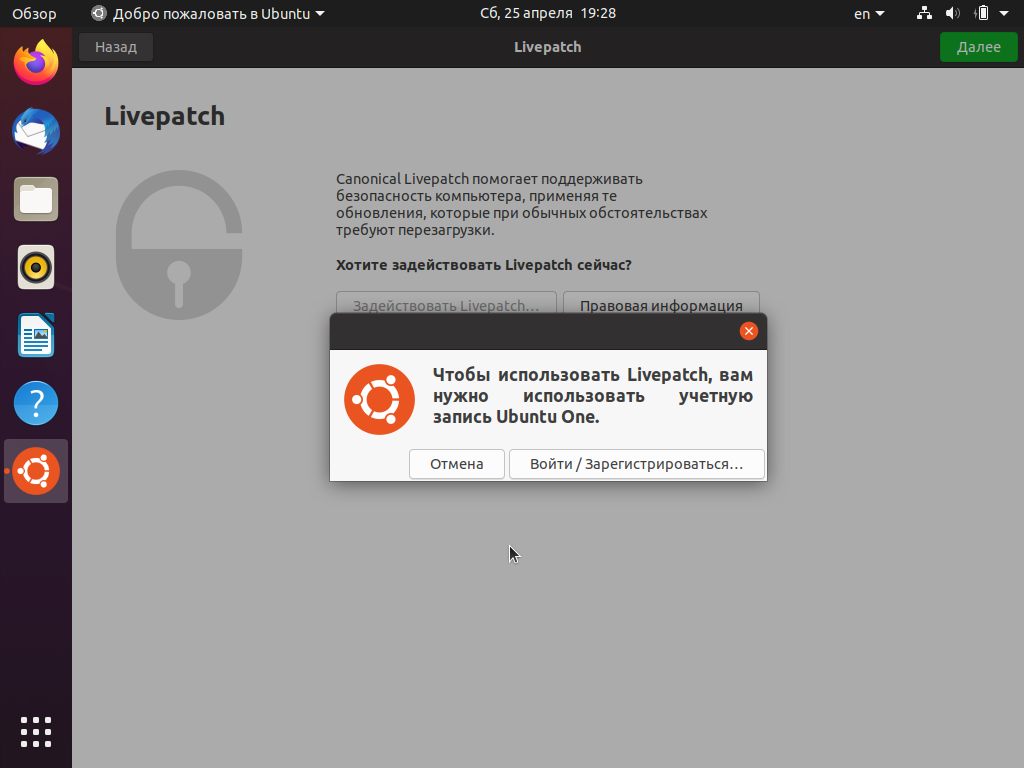Screen dimensions: 1024x768
Task: Select the Ubuntu welcome app dock icon
Action: [36, 471]
